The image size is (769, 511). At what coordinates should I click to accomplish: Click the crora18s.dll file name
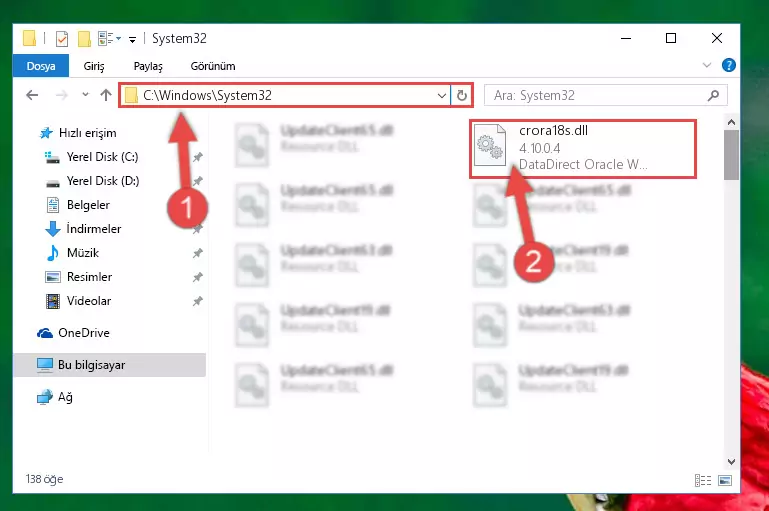click(553, 130)
